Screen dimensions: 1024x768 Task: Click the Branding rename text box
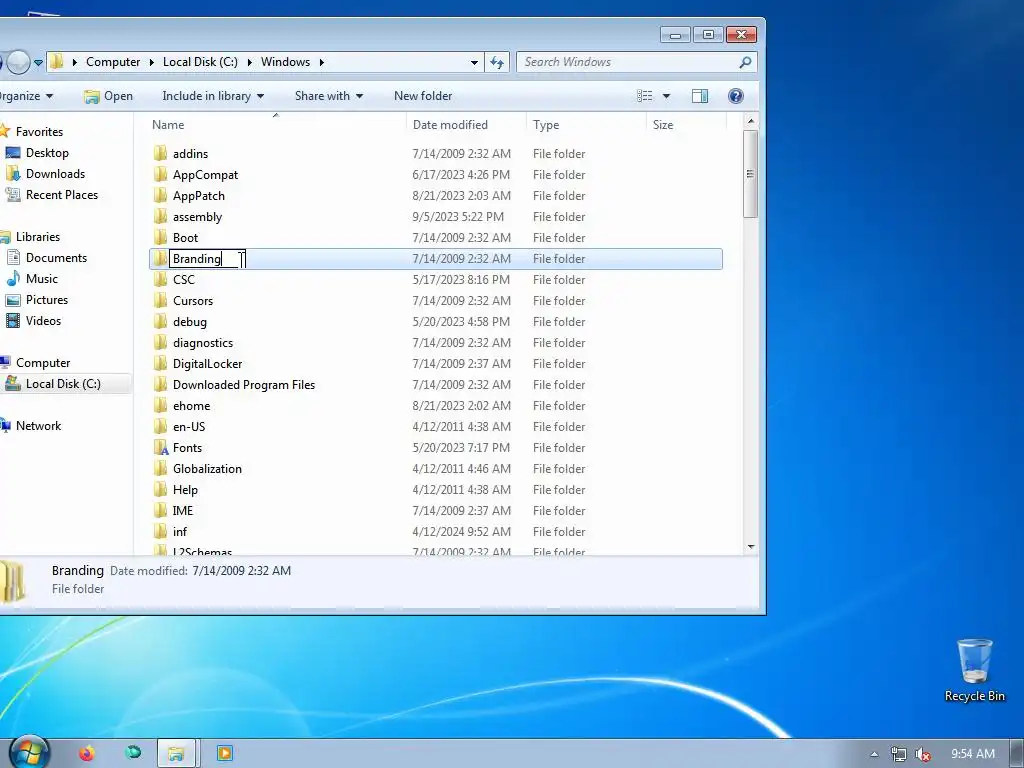[207, 259]
